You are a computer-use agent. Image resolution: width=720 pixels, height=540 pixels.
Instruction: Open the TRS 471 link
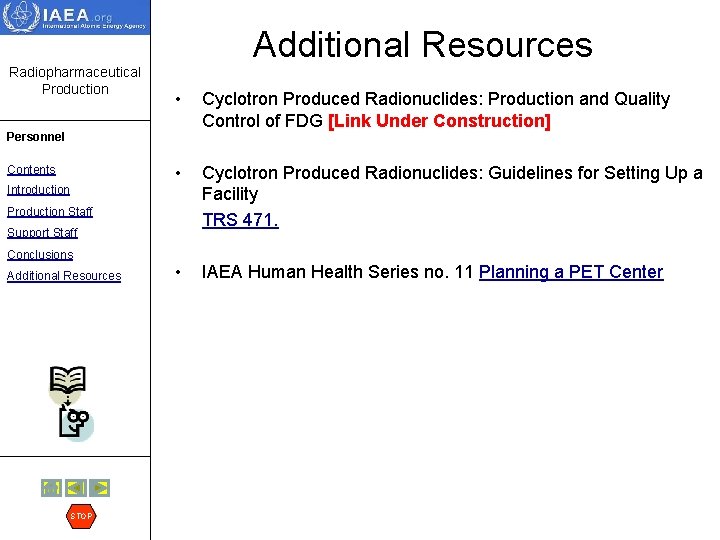tap(240, 220)
